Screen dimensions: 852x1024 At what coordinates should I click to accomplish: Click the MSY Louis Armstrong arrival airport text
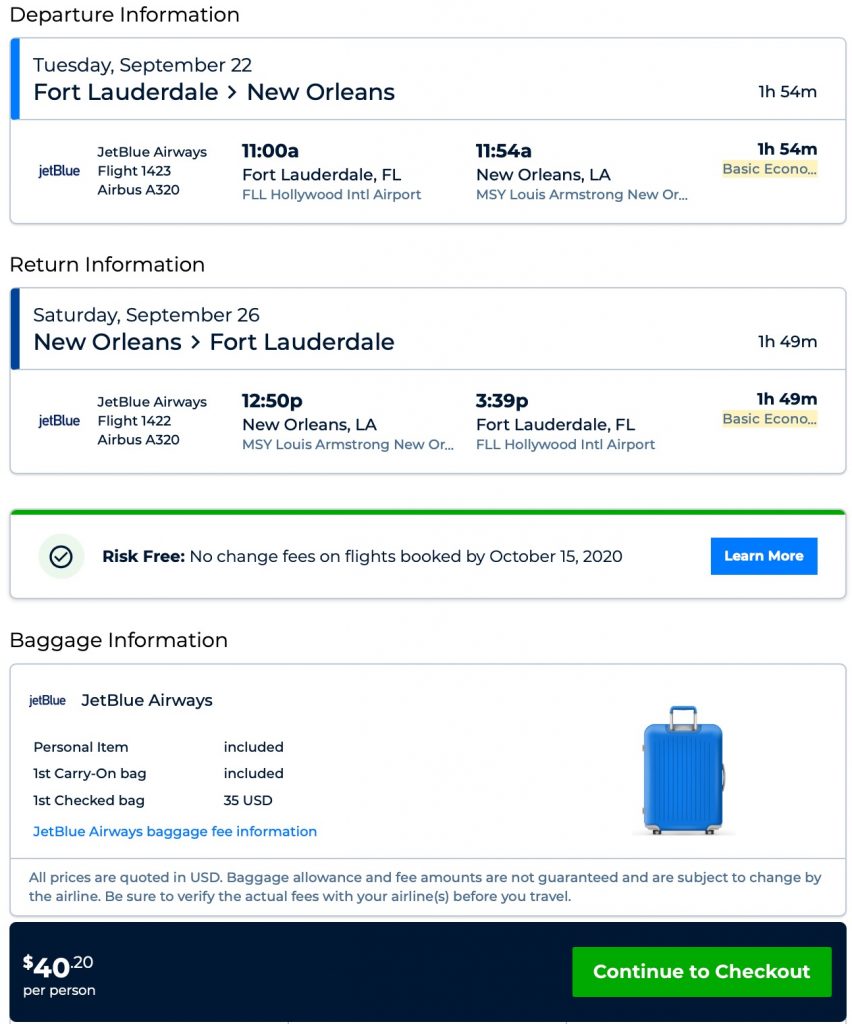click(x=581, y=195)
